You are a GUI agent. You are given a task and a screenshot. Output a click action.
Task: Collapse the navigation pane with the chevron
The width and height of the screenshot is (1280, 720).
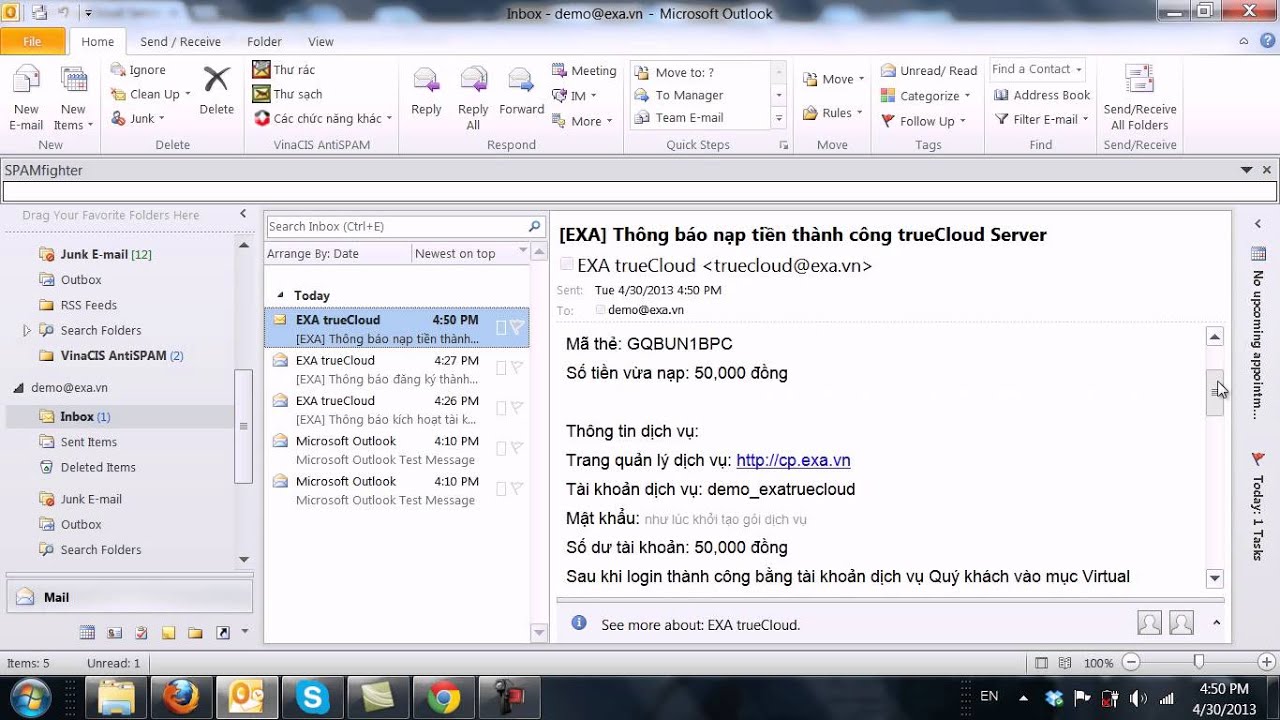pos(242,214)
